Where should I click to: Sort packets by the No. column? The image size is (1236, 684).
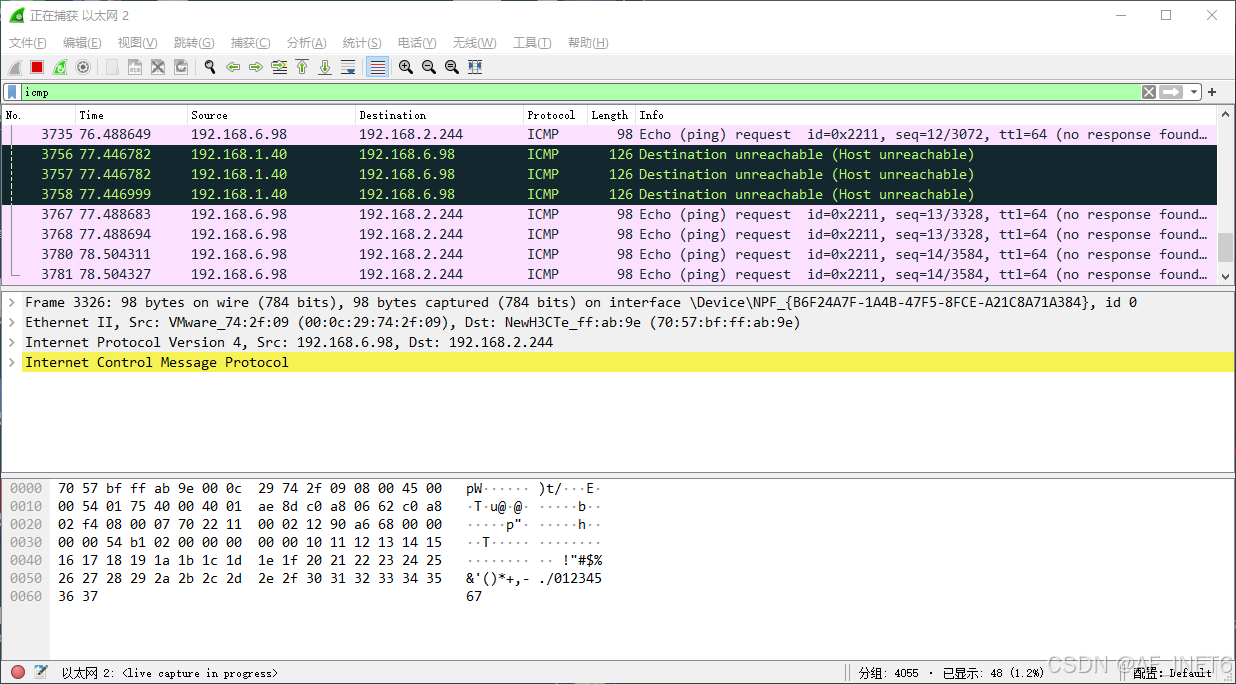[x=38, y=115]
